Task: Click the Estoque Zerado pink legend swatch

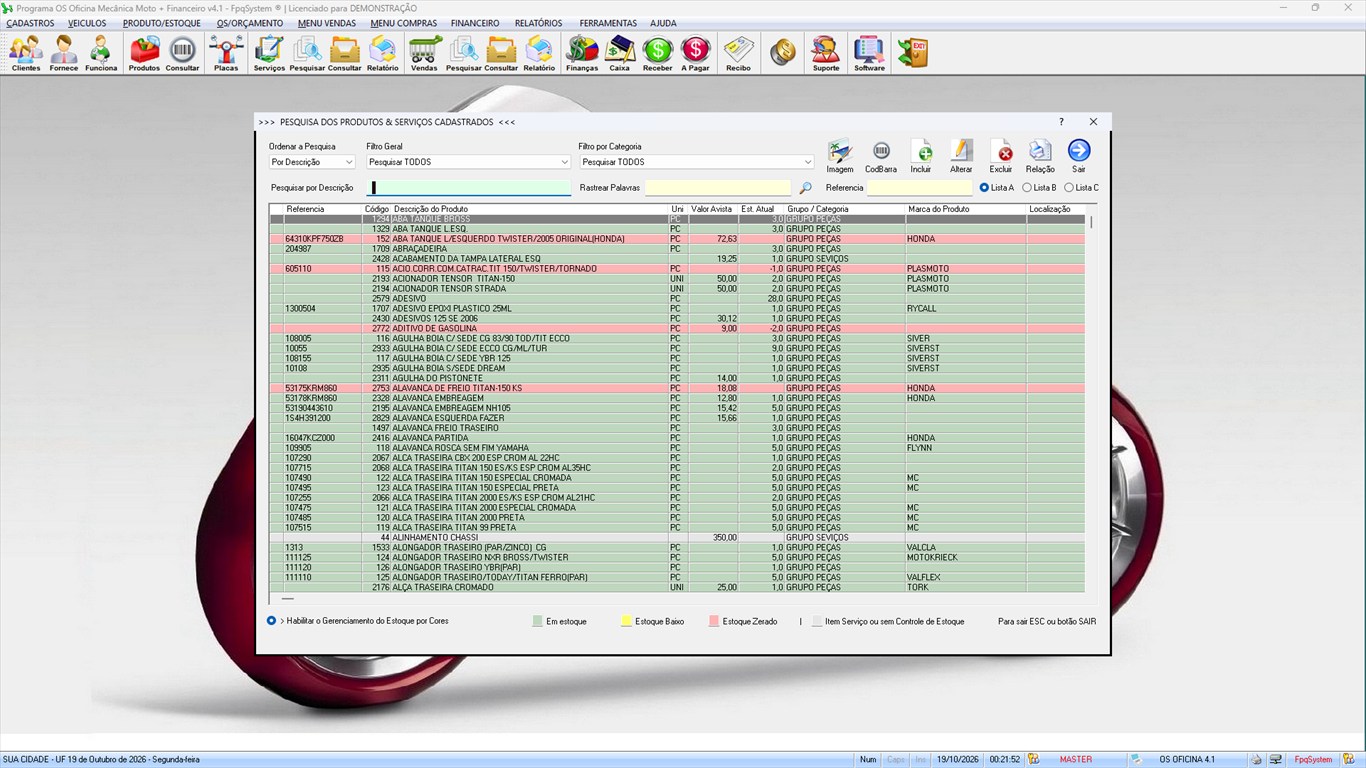Action: [714, 621]
